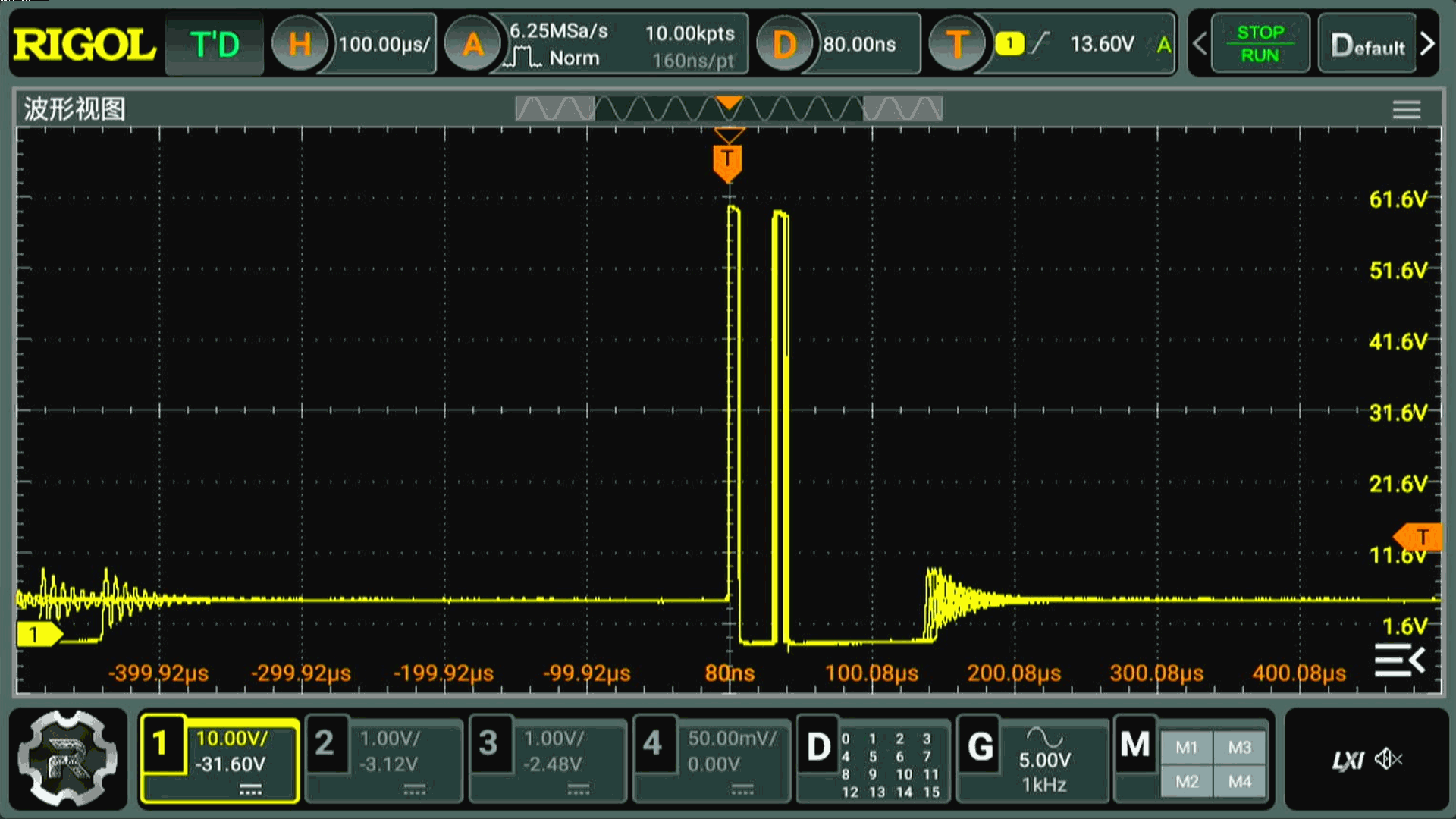
Task: Open the waveform view hamburger menu
Action: 1406,110
